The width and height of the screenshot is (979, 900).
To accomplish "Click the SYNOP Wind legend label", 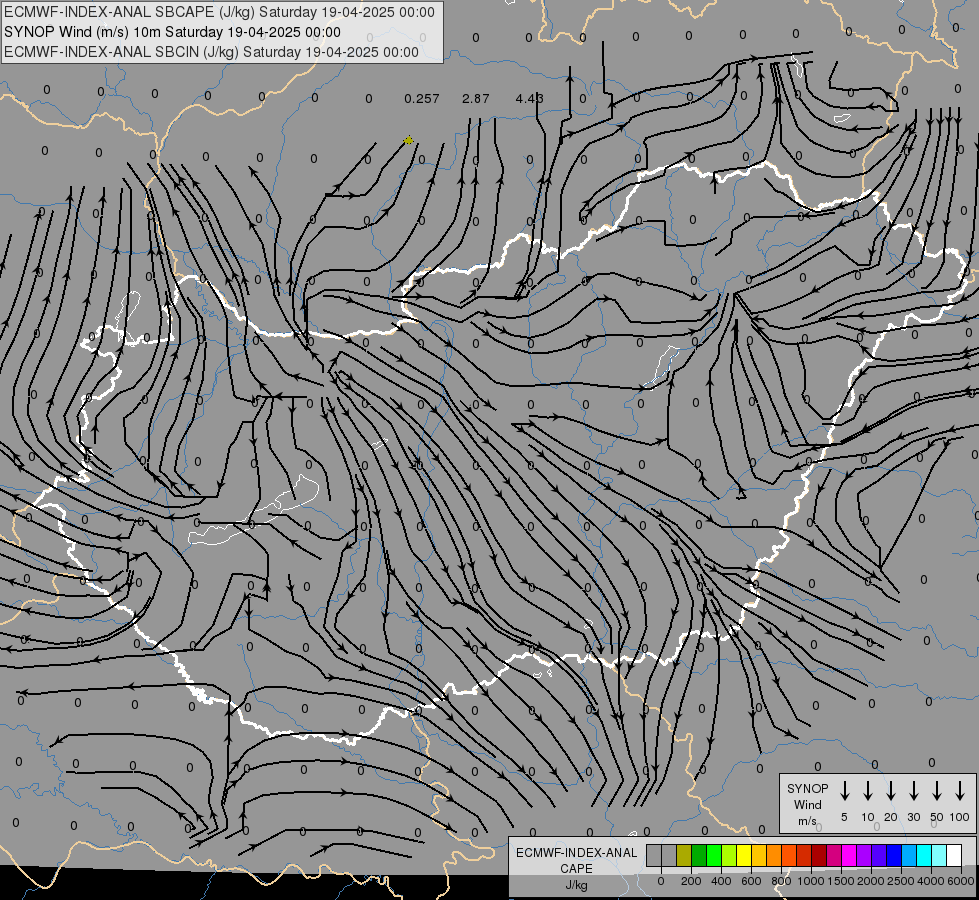I will pos(807,804).
